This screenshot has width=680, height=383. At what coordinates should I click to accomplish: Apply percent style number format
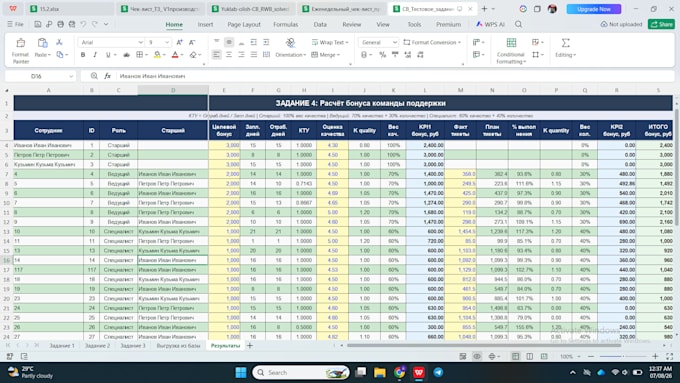pos(382,55)
